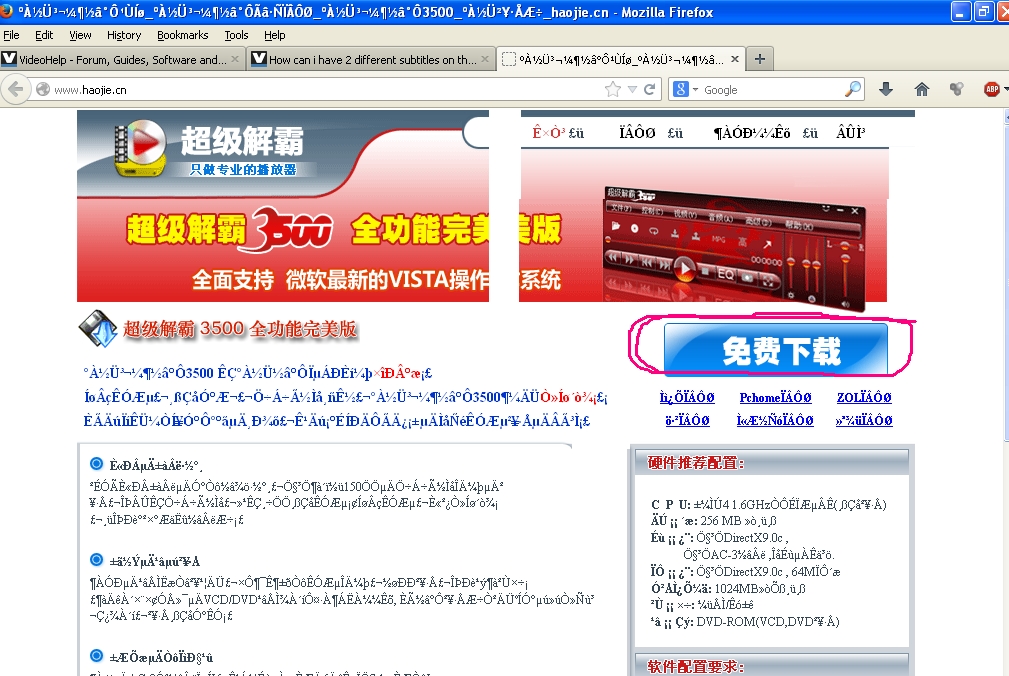
Task: Go to the Home page icon
Action: pos(921,89)
